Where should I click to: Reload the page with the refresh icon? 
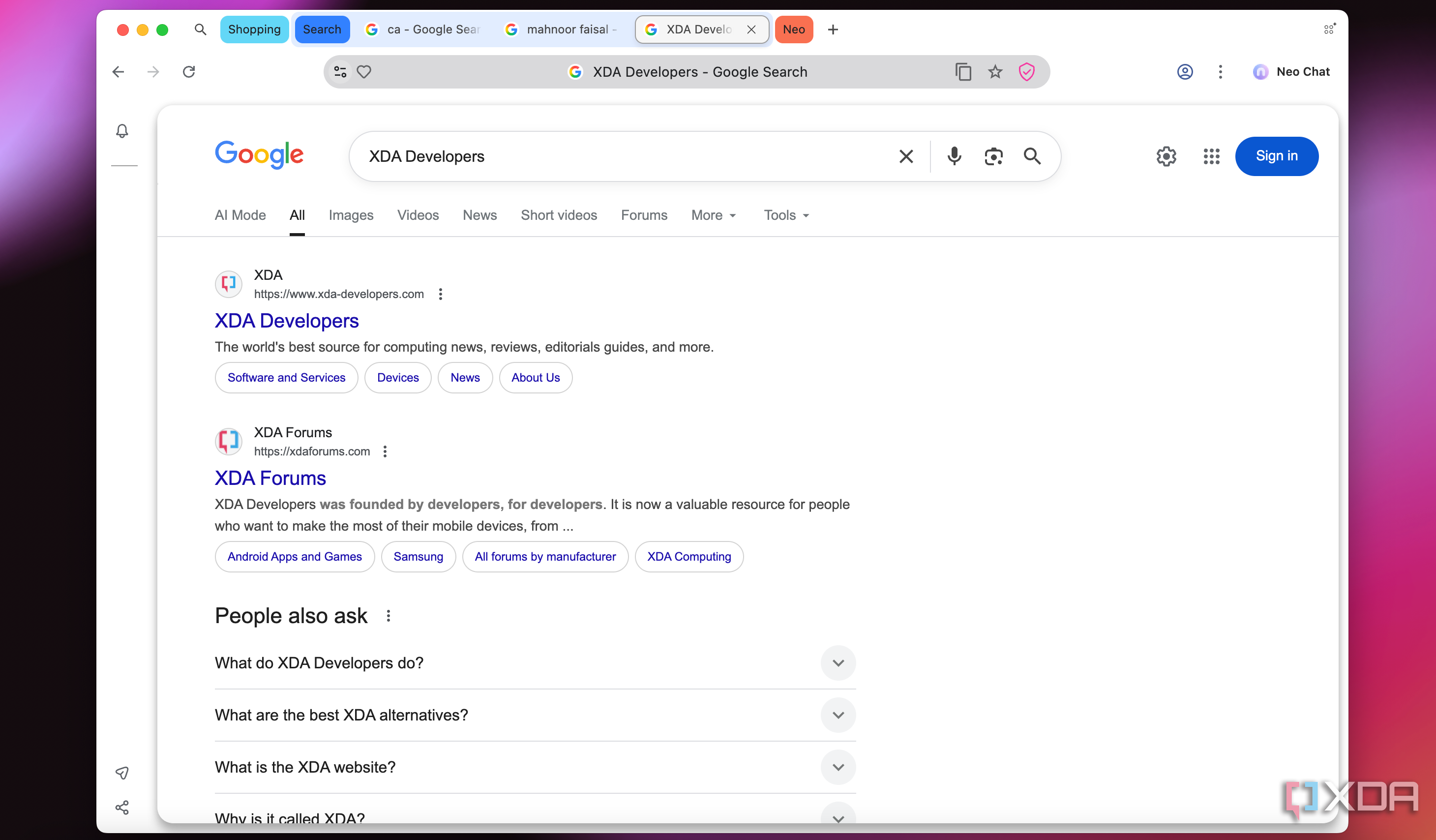click(x=189, y=72)
